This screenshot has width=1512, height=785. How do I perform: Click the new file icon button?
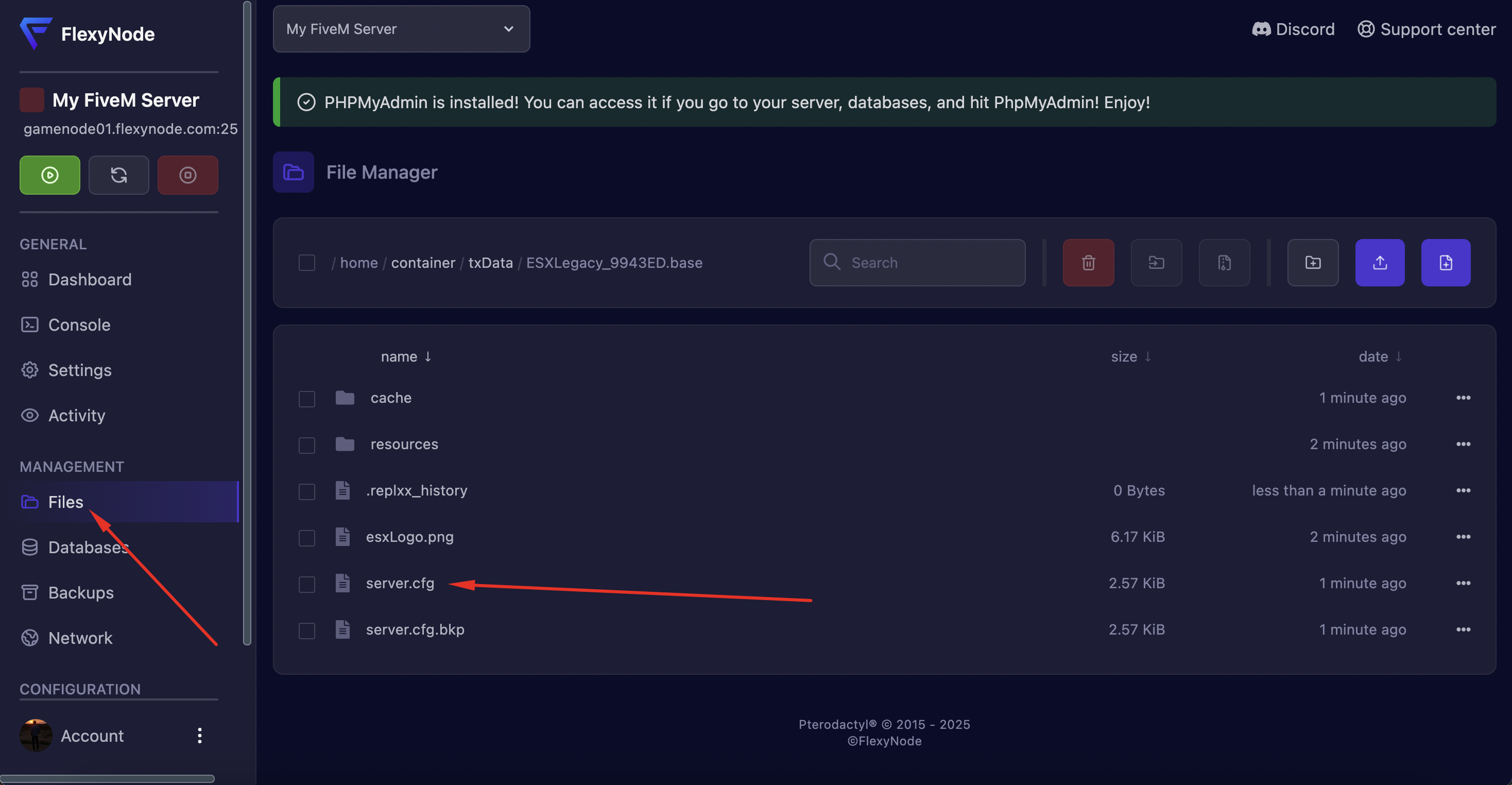(1445, 263)
